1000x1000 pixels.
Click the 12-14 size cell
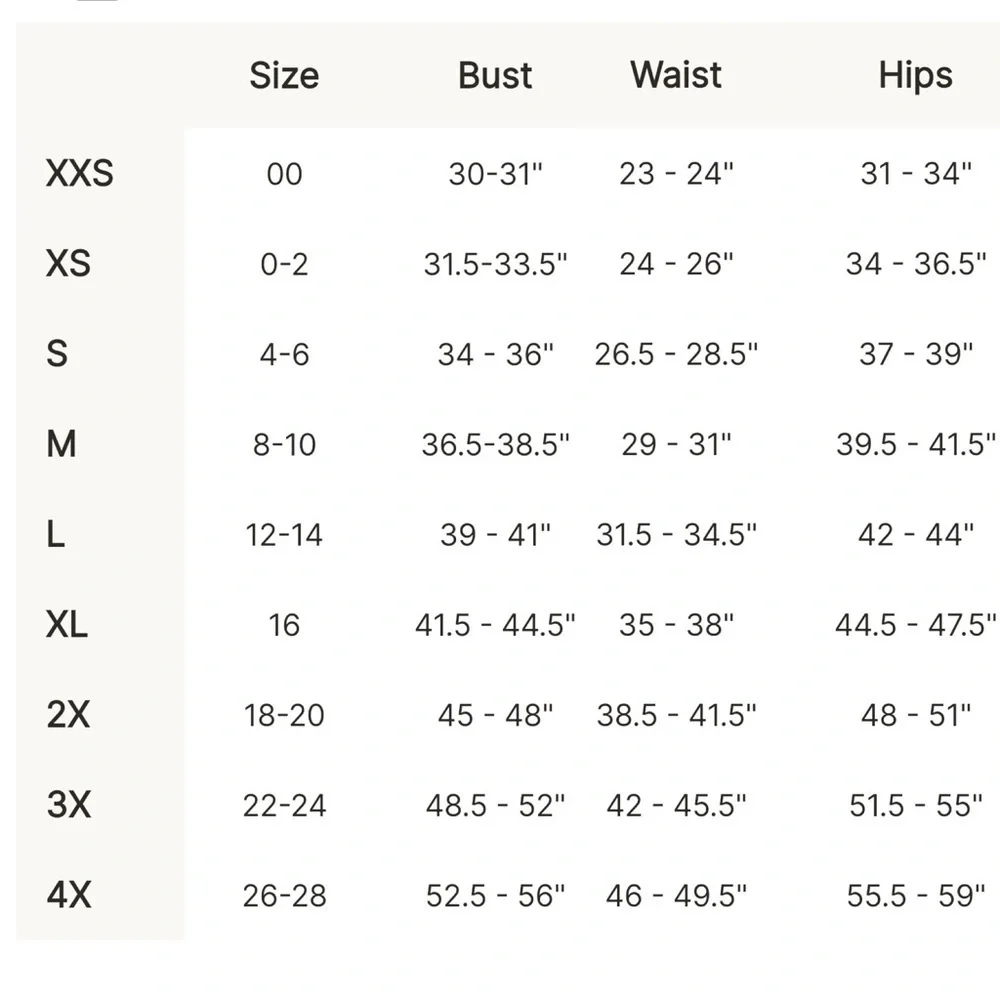tap(284, 535)
